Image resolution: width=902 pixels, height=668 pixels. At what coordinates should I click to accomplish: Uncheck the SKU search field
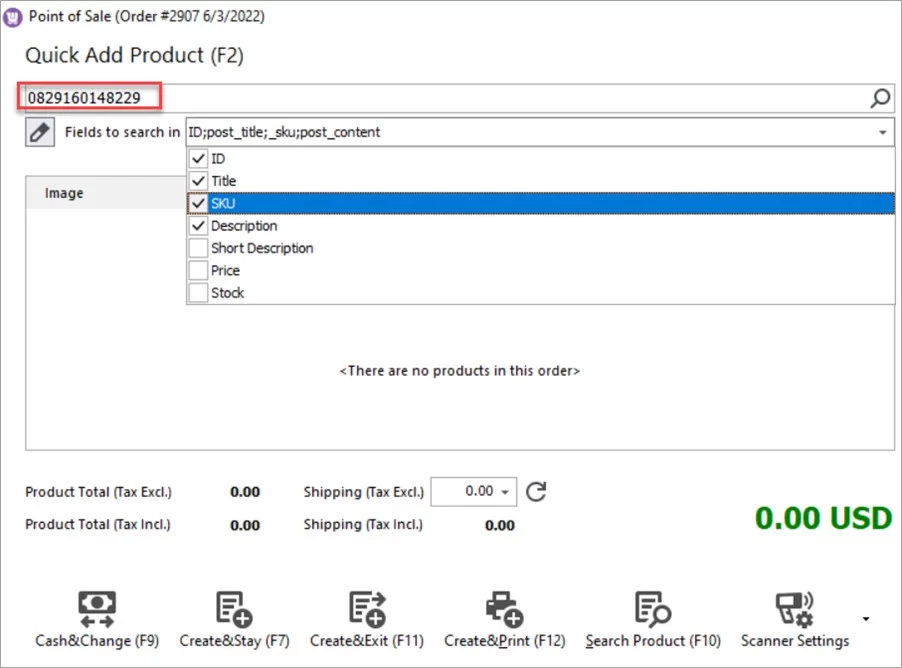tap(199, 203)
